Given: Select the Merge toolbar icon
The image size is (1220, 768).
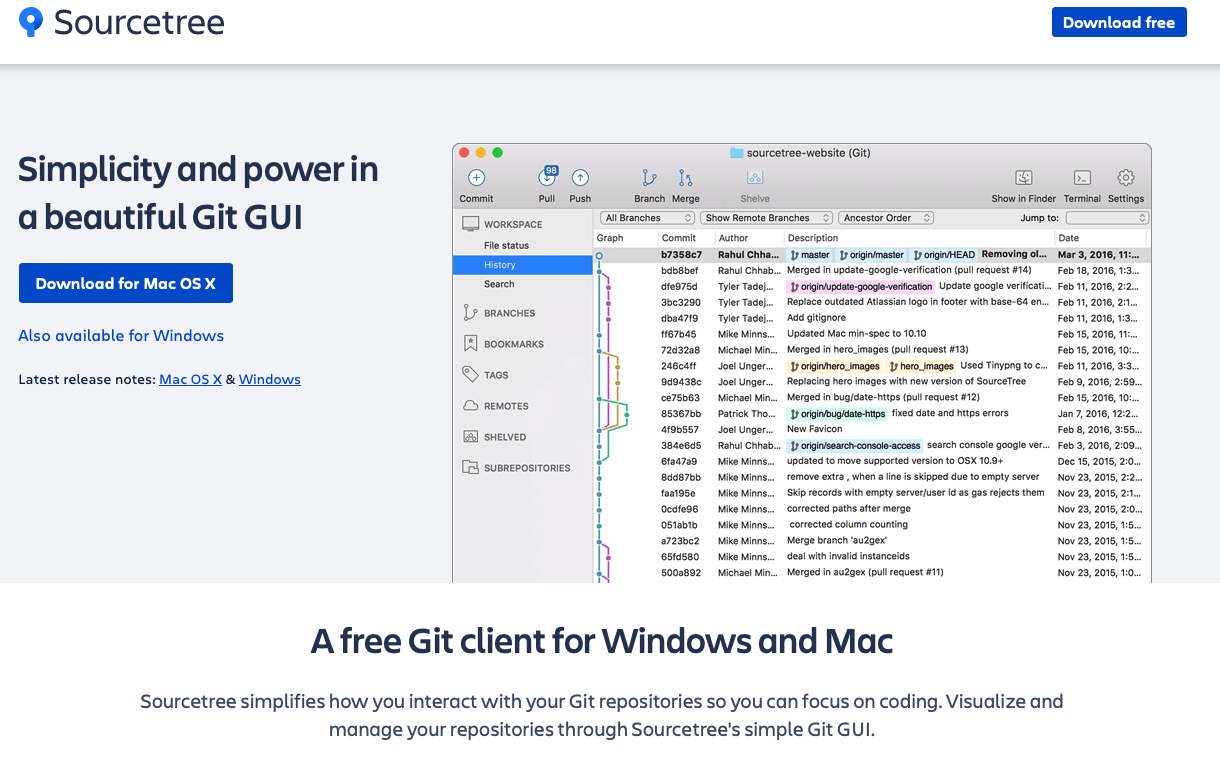Looking at the screenshot, I should 685,178.
